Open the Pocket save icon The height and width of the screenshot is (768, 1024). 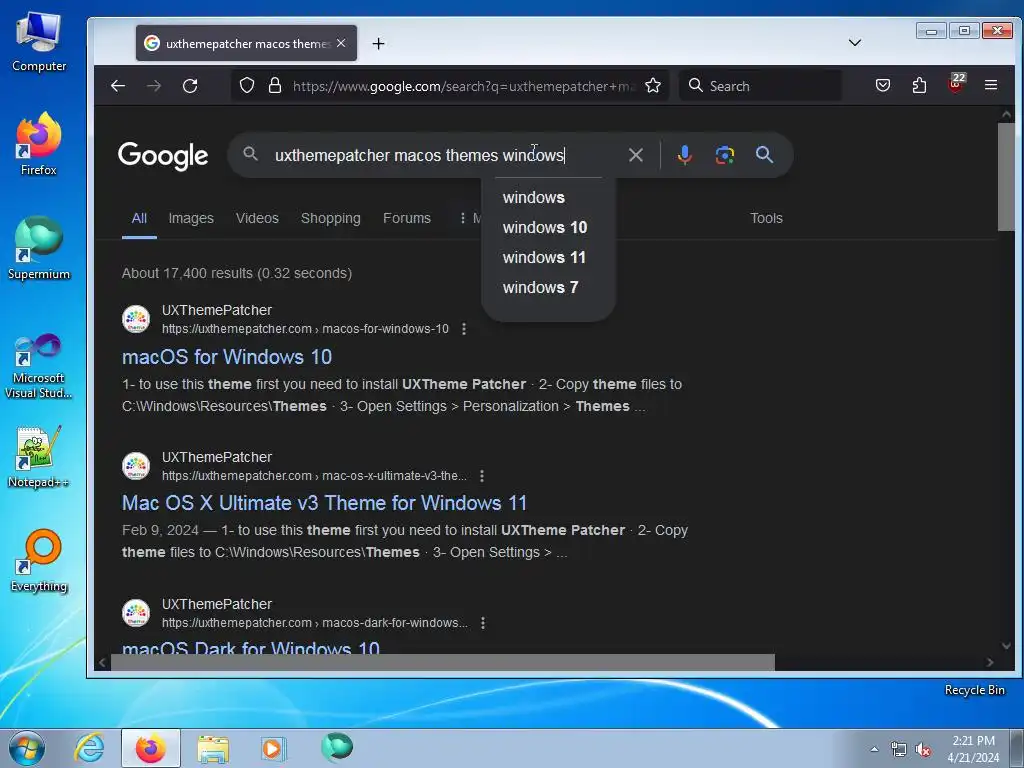[x=883, y=86]
